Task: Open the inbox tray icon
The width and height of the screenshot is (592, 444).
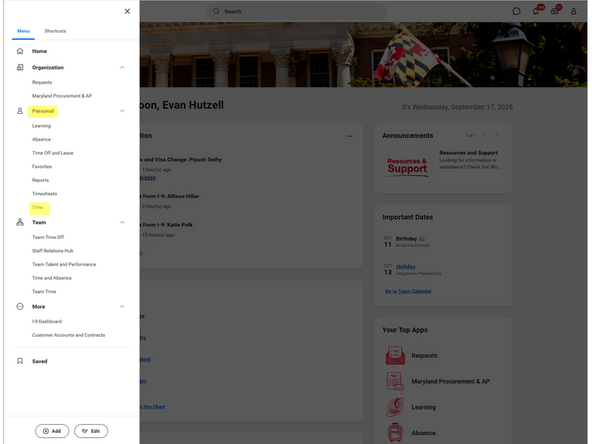Action: 555,11
